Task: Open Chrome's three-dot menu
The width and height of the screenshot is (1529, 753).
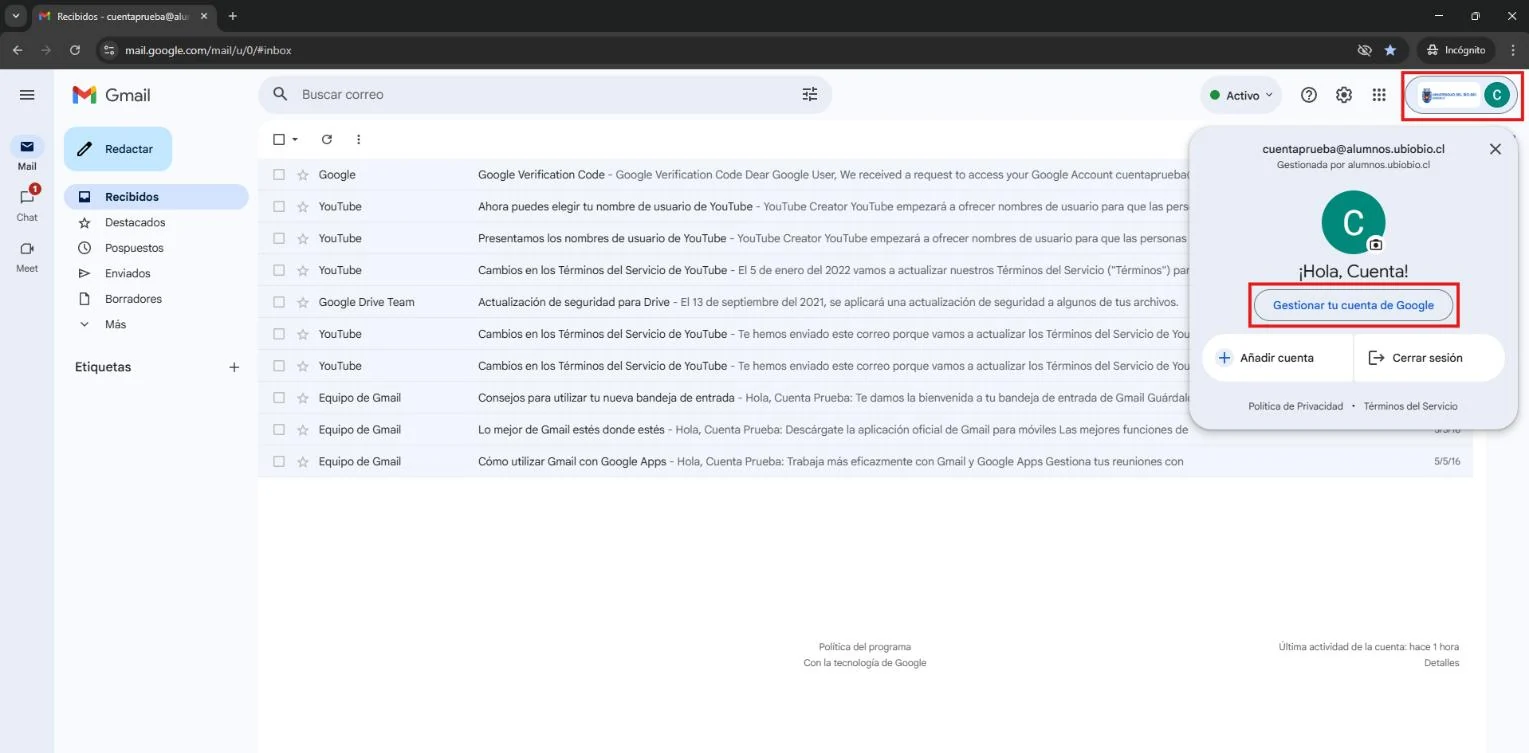Action: pyautogui.click(x=1512, y=50)
